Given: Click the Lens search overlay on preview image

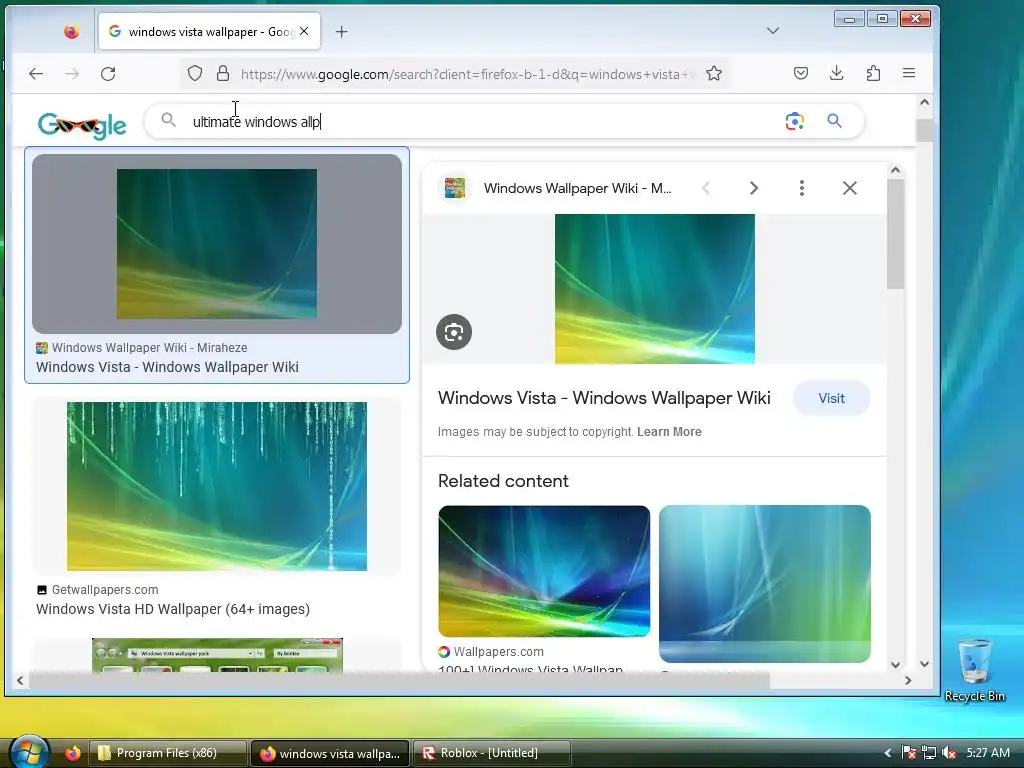Looking at the screenshot, I should tap(454, 332).
